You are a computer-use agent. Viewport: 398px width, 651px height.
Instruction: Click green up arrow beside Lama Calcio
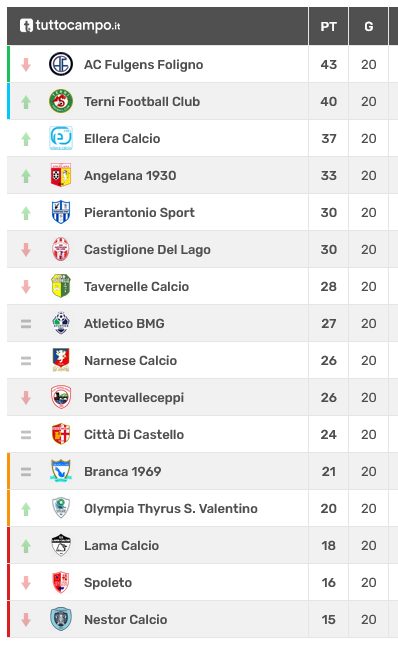[x=26, y=545]
